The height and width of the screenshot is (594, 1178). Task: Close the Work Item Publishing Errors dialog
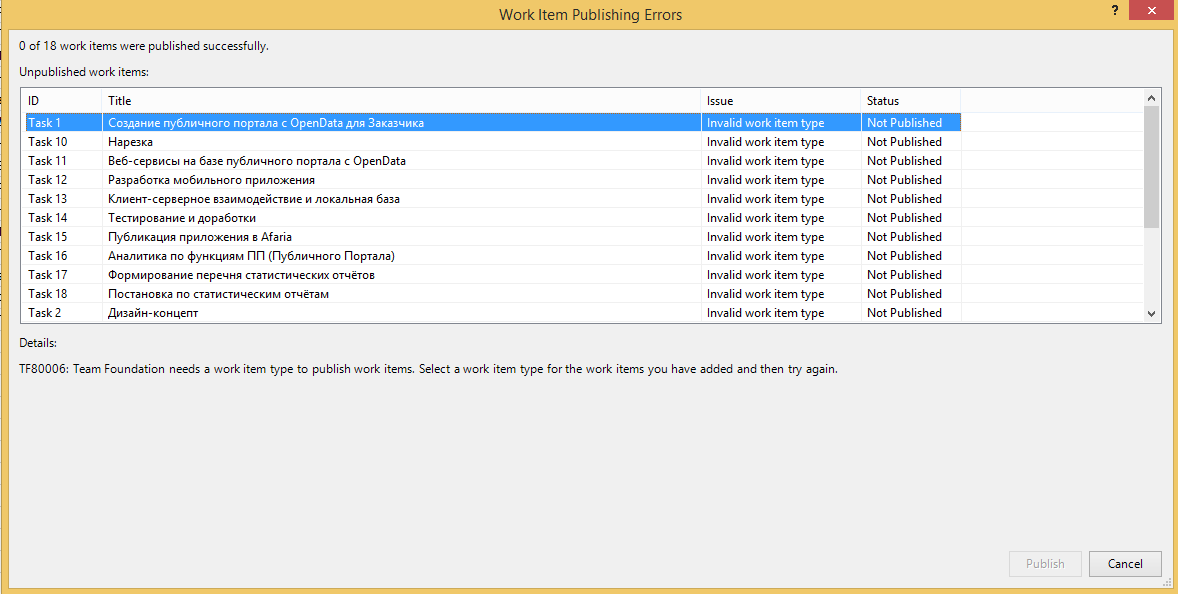point(1153,10)
